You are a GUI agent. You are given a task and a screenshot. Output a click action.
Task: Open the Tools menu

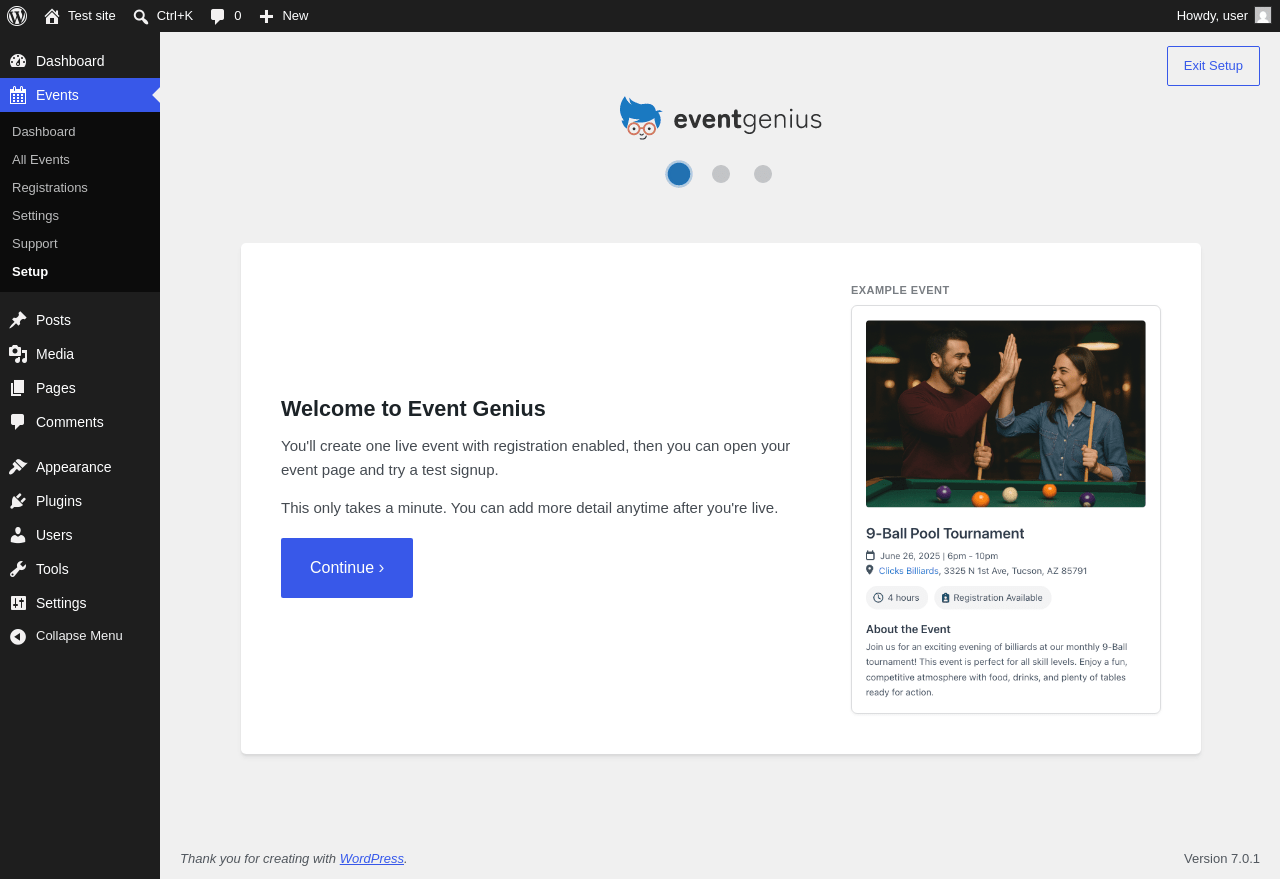(x=80, y=569)
